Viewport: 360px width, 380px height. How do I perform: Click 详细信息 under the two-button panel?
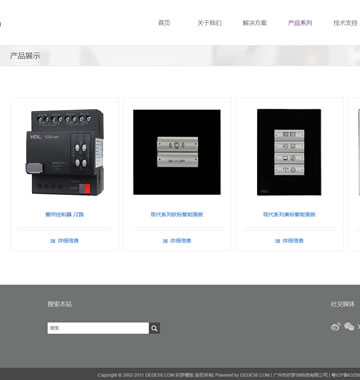(x=180, y=241)
